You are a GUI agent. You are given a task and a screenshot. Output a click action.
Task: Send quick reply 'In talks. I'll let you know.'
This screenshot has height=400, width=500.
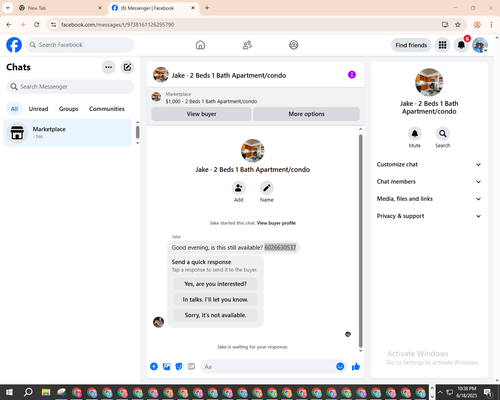[x=215, y=300]
